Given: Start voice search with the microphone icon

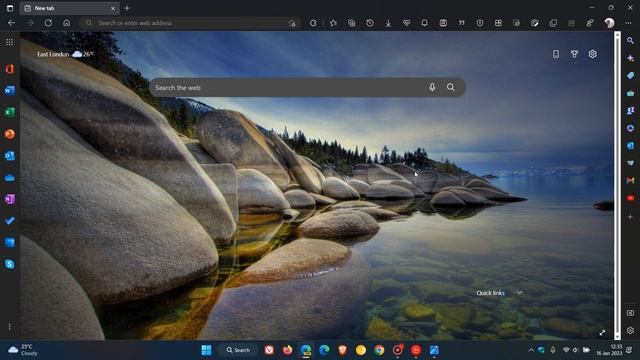Looking at the screenshot, I should pos(432,87).
